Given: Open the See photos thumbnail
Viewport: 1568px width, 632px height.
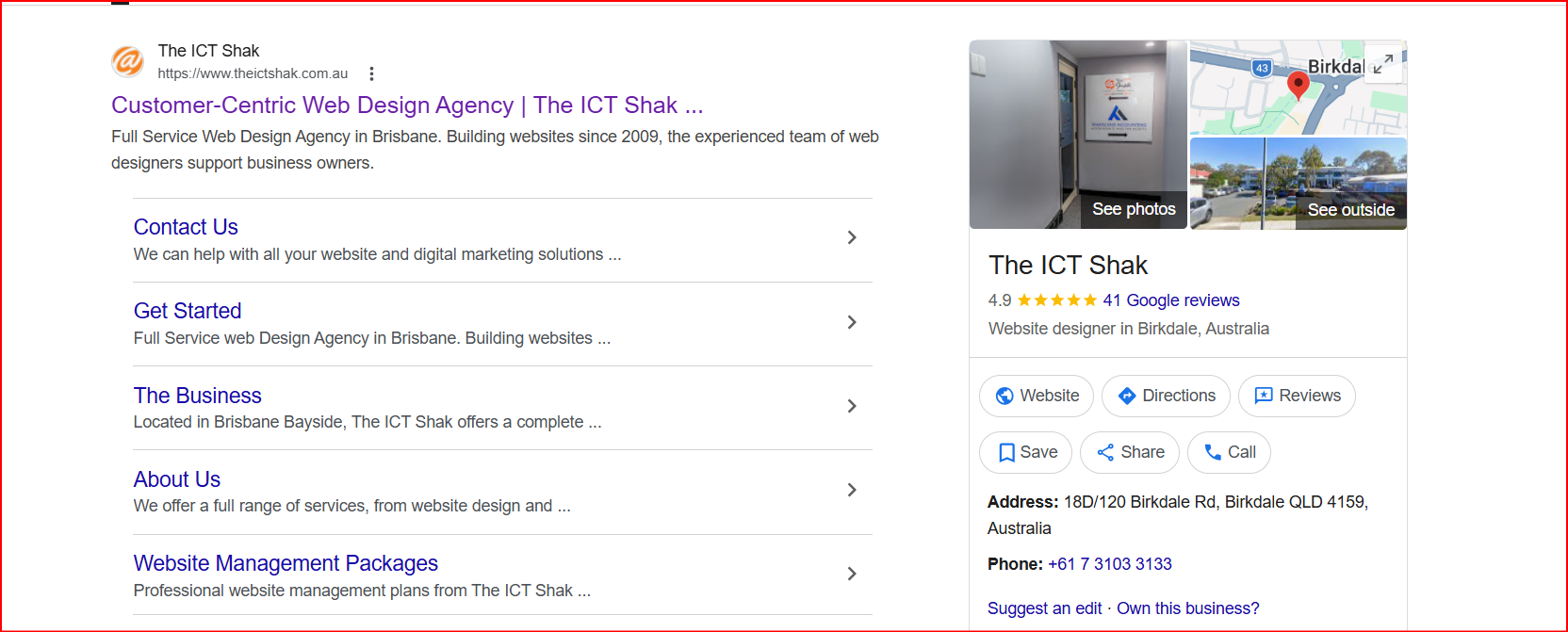Looking at the screenshot, I should click(x=1078, y=135).
